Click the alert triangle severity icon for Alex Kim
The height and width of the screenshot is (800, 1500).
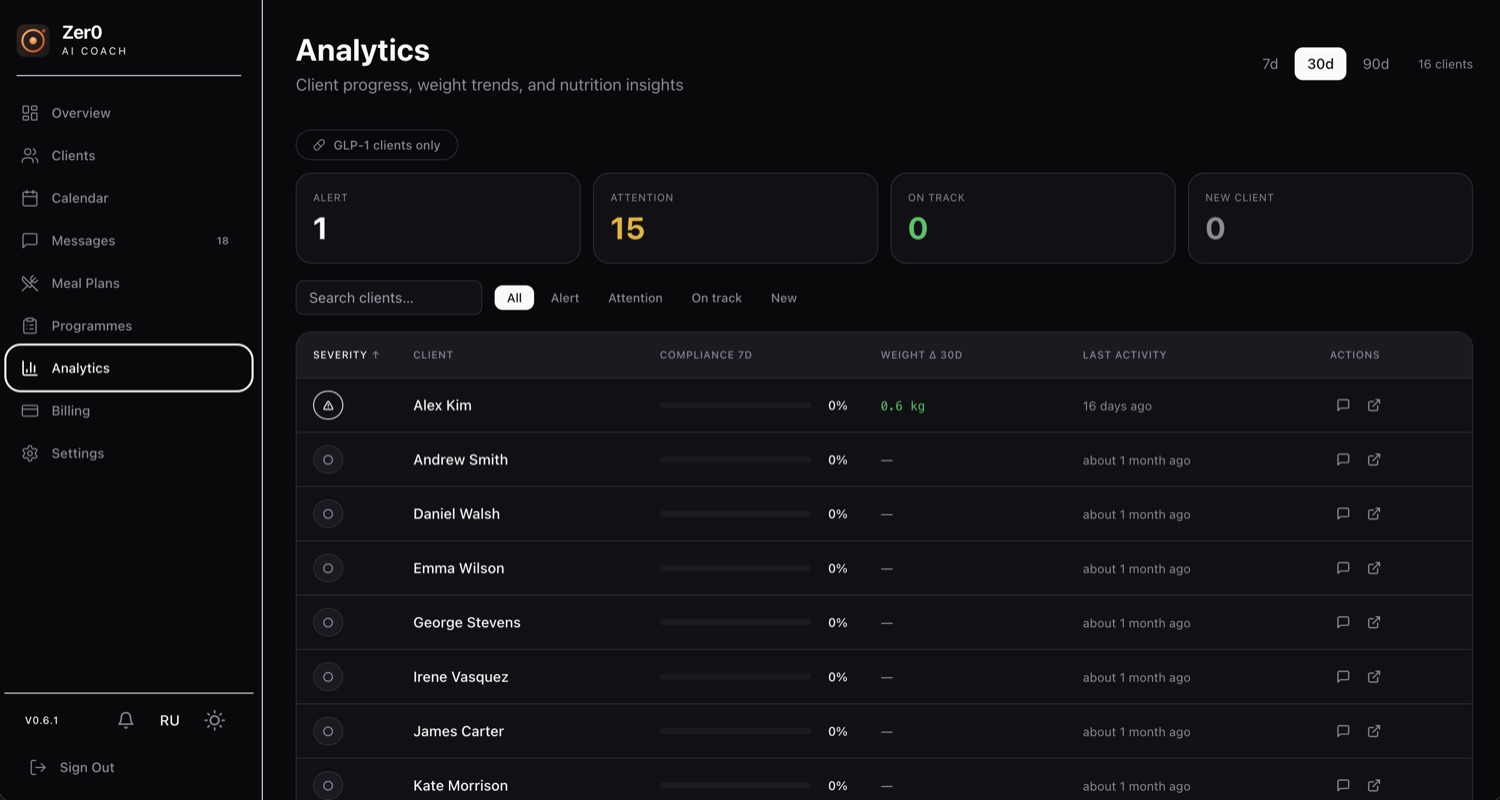point(328,405)
